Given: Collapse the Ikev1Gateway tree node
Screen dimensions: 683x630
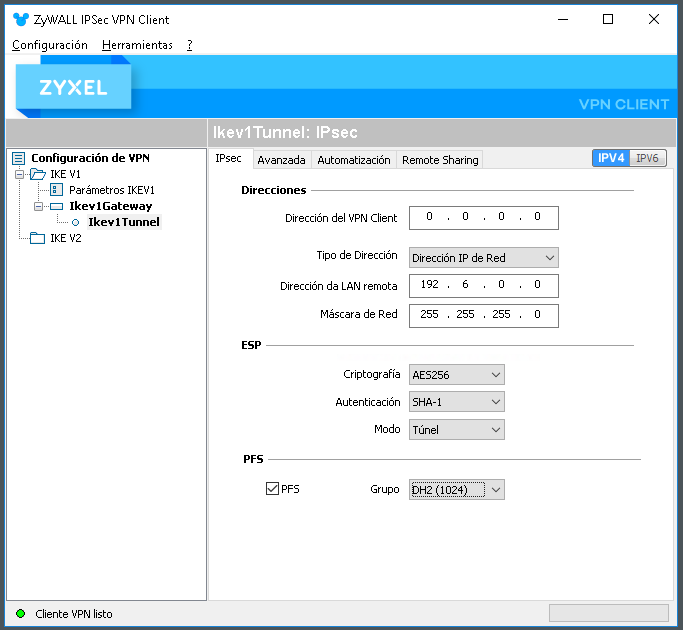Looking at the screenshot, I should coord(38,206).
